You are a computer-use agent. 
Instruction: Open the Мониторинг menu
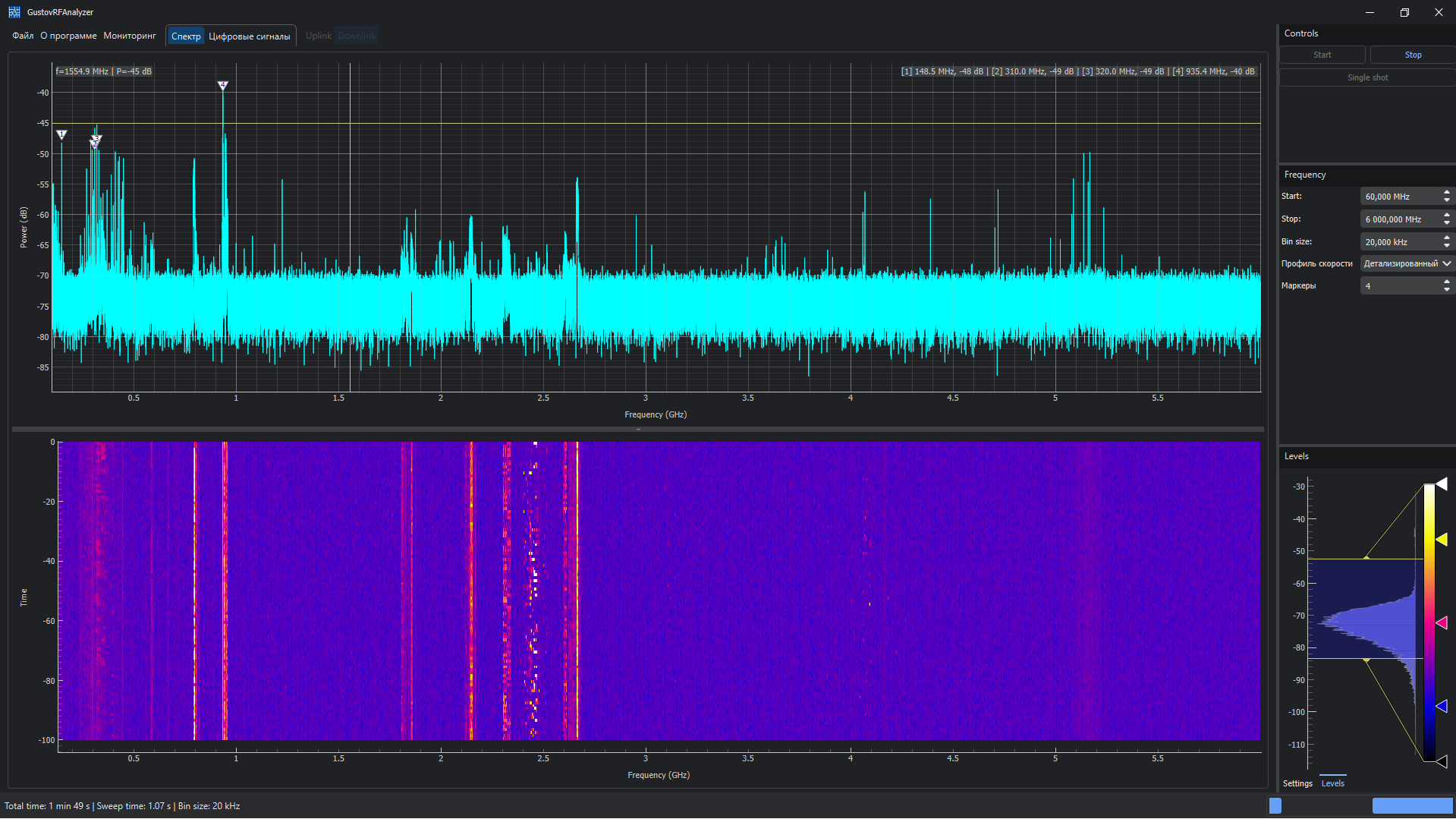pyautogui.click(x=130, y=36)
